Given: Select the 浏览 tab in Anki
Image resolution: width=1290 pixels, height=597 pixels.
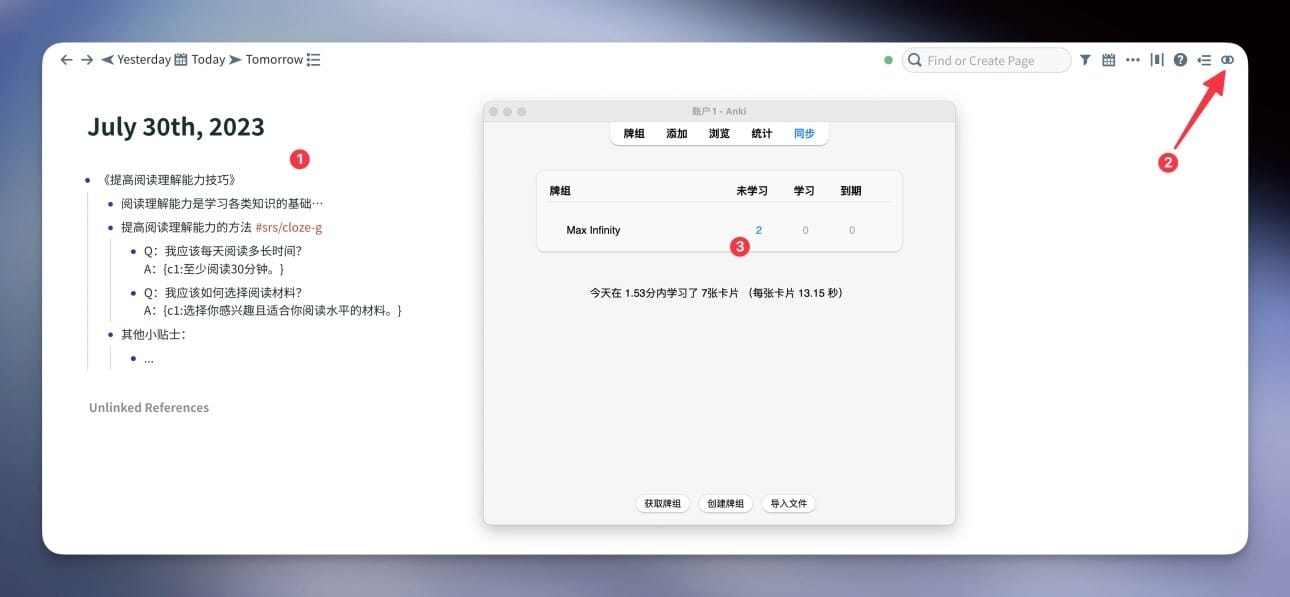Looking at the screenshot, I should 719,134.
